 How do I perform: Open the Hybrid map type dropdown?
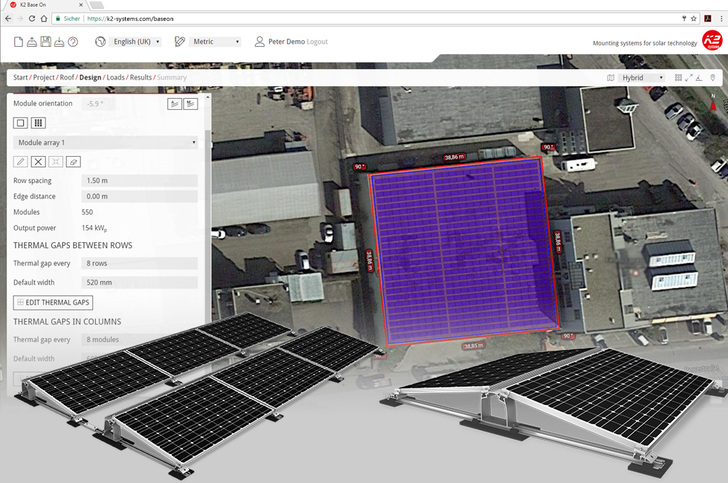642,78
